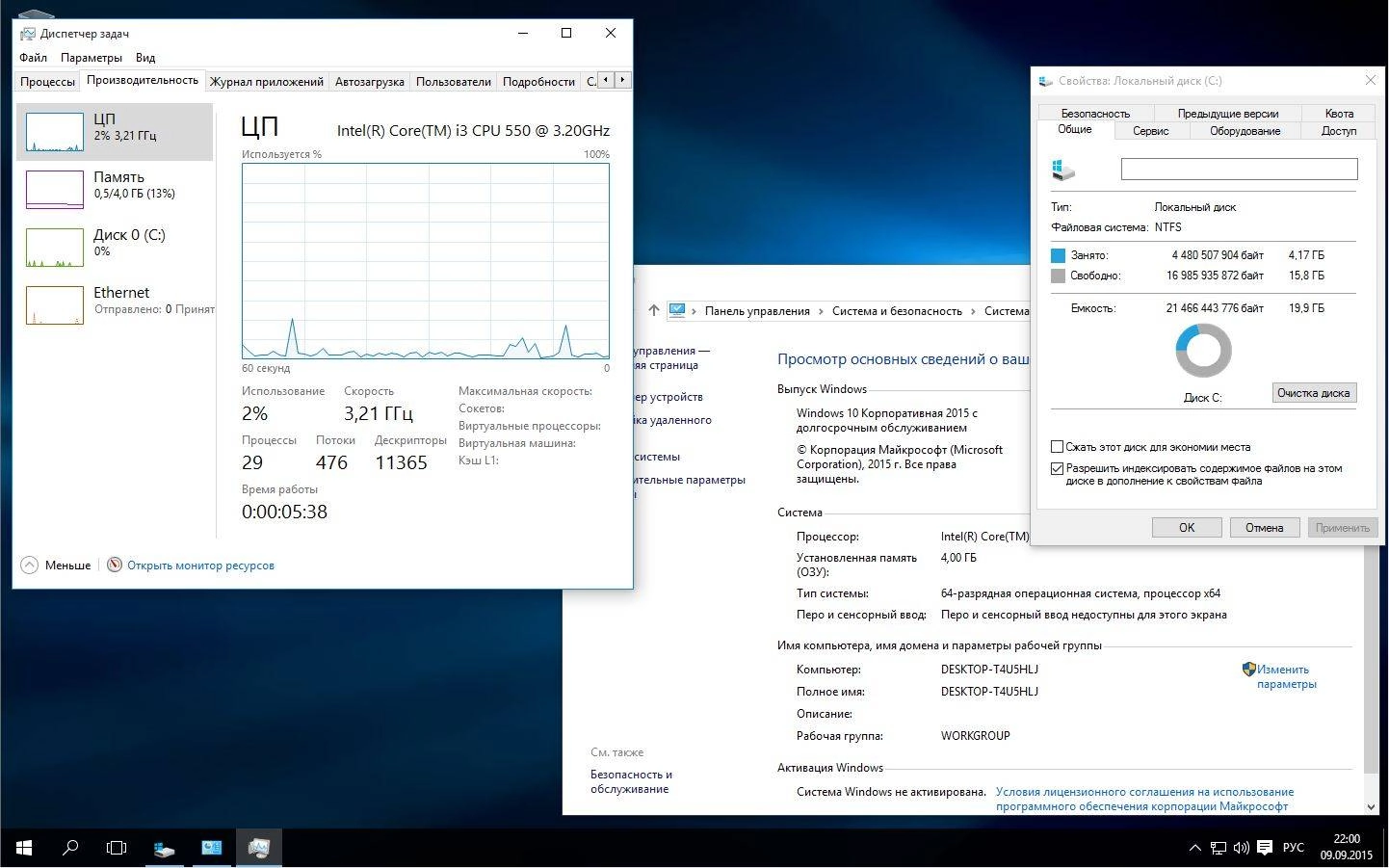This screenshot has height=868, width=1389.
Task: Switch to the Оборудование tab
Action: tap(1245, 131)
